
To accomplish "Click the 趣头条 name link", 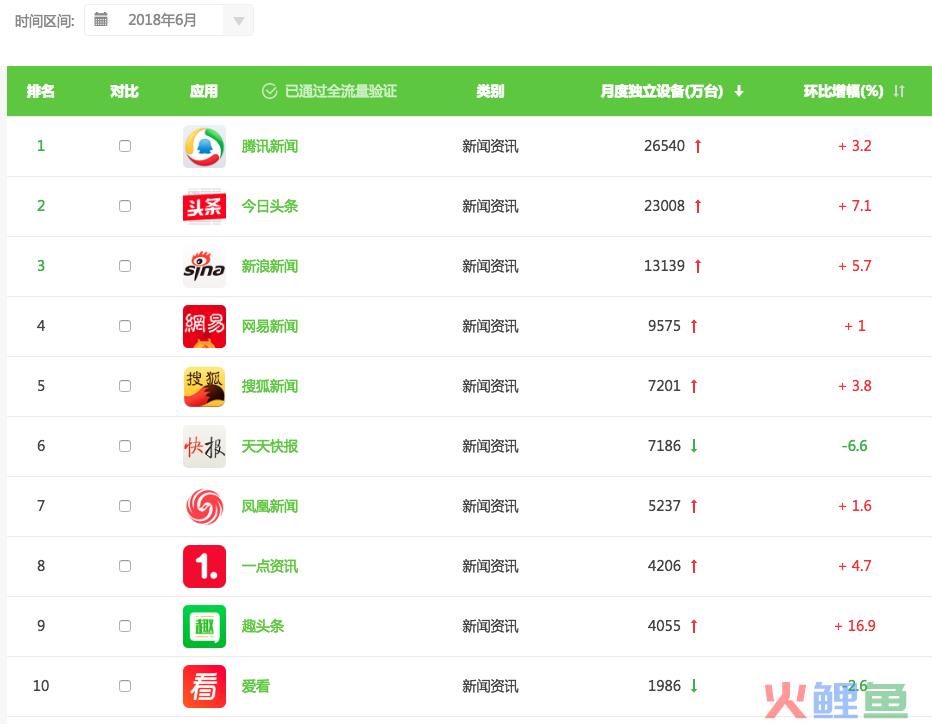I will [x=263, y=627].
